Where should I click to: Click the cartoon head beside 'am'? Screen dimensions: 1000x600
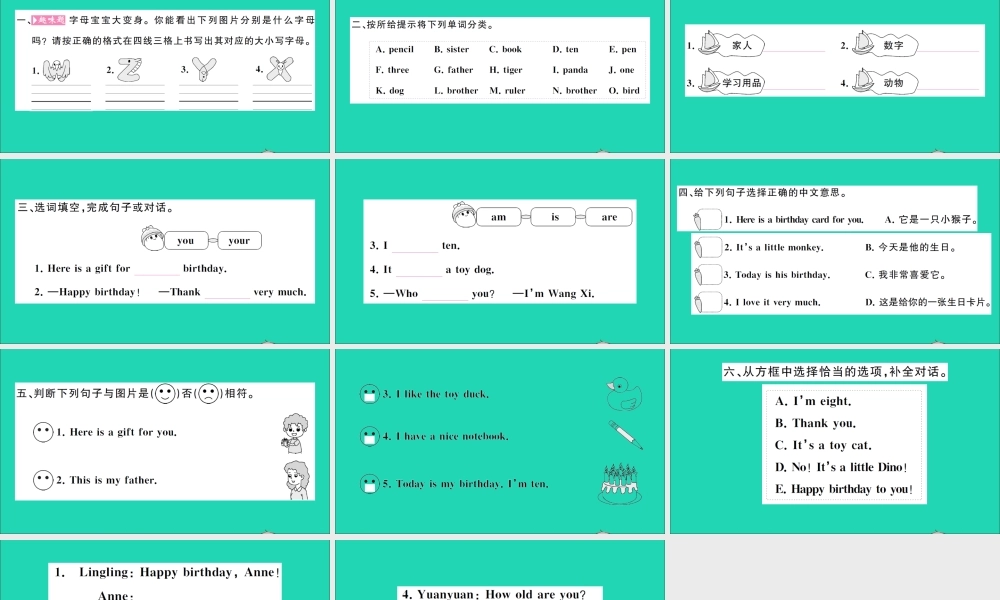(x=464, y=214)
